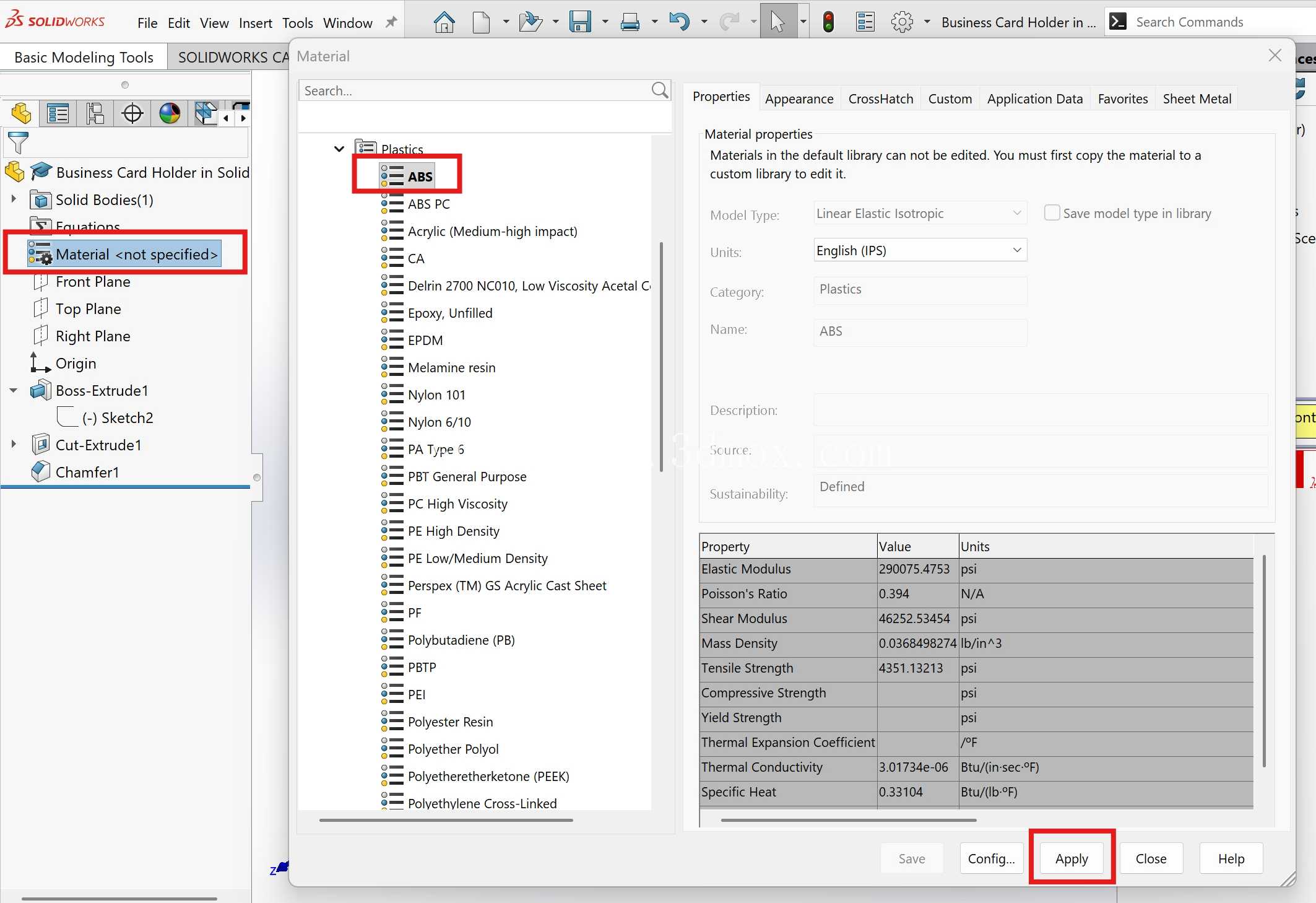
Task: Select the Origin in the feature tree
Action: click(x=76, y=364)
